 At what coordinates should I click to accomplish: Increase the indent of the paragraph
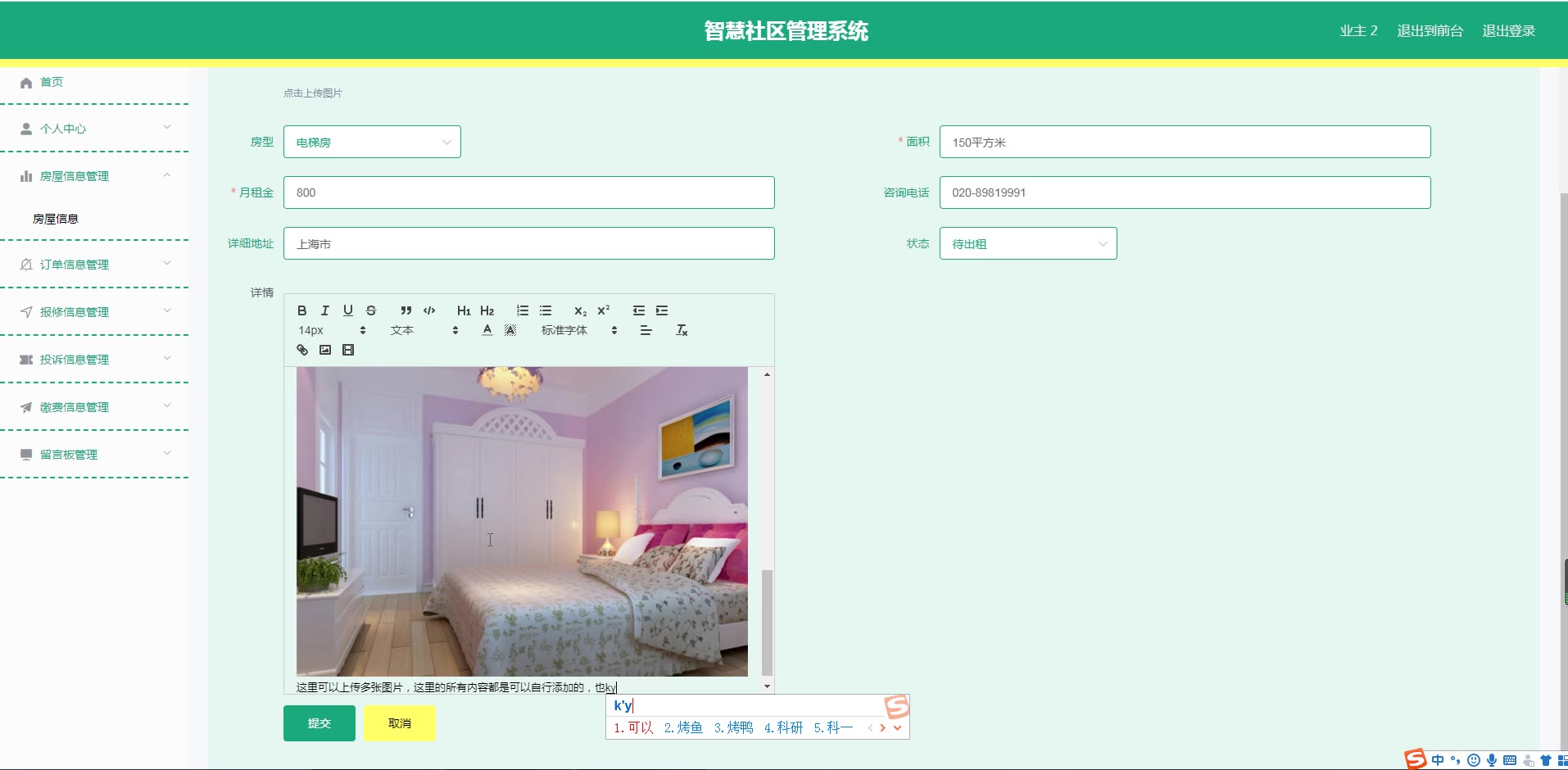pyautogui.click(x=661, y=310)
